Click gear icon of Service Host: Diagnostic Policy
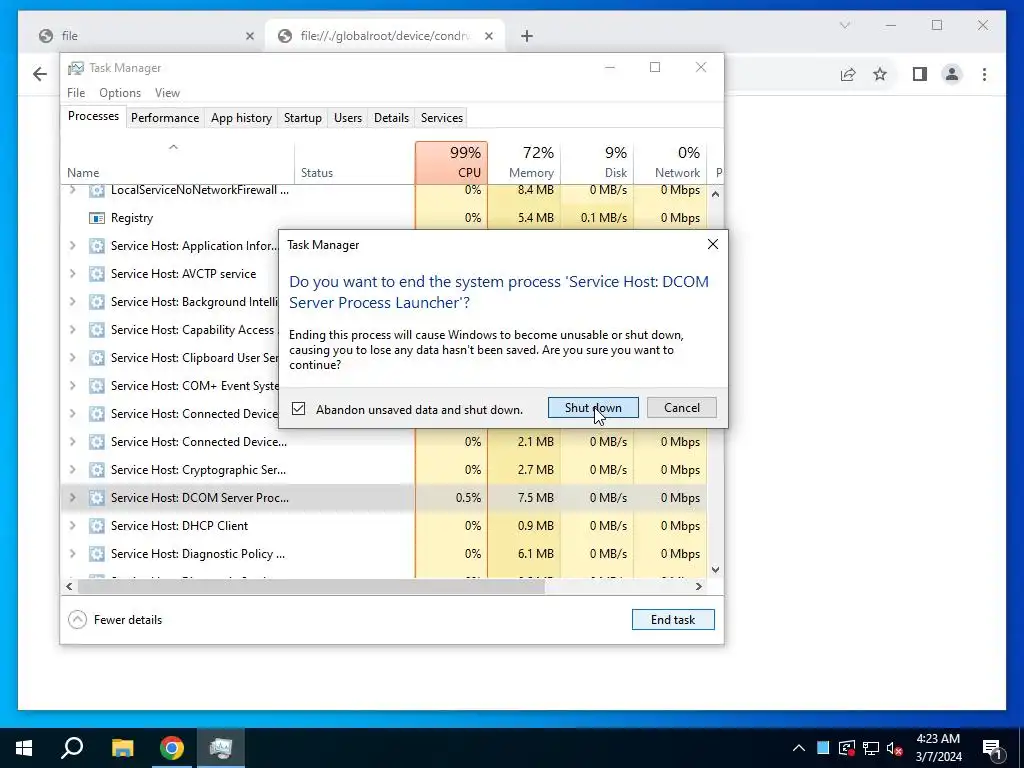The image size is (1024, 768). [97, 554]
